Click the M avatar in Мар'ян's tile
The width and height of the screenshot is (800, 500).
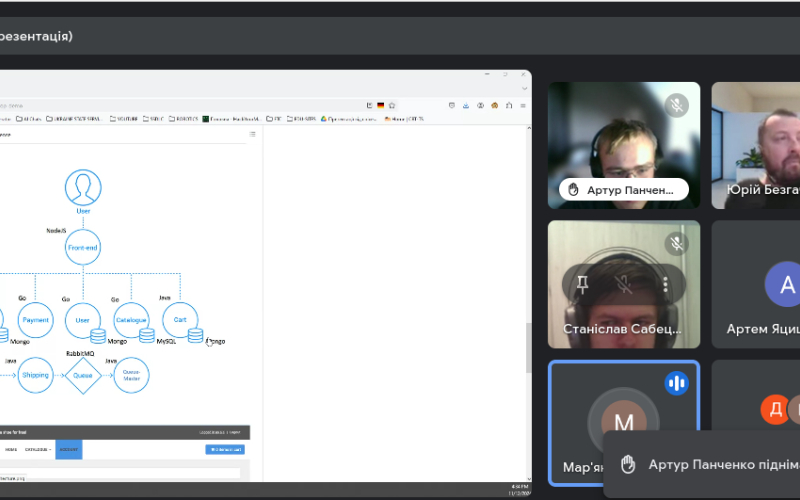pyautogui.click(x=623, y=421)
